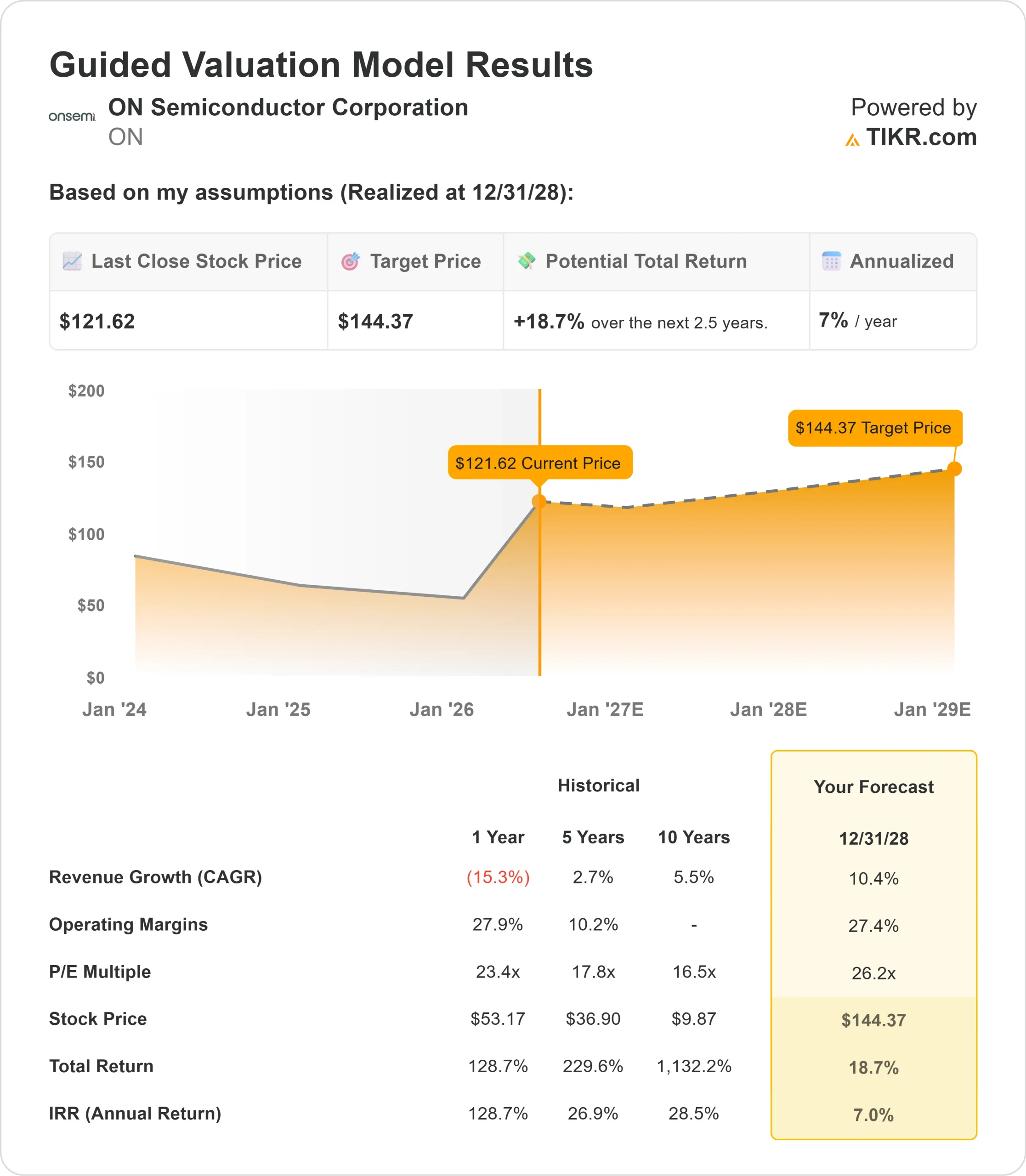This screenshot has width=1026, height=1176.
Task: Click the TIKR.com link
Action: [921, 137]
